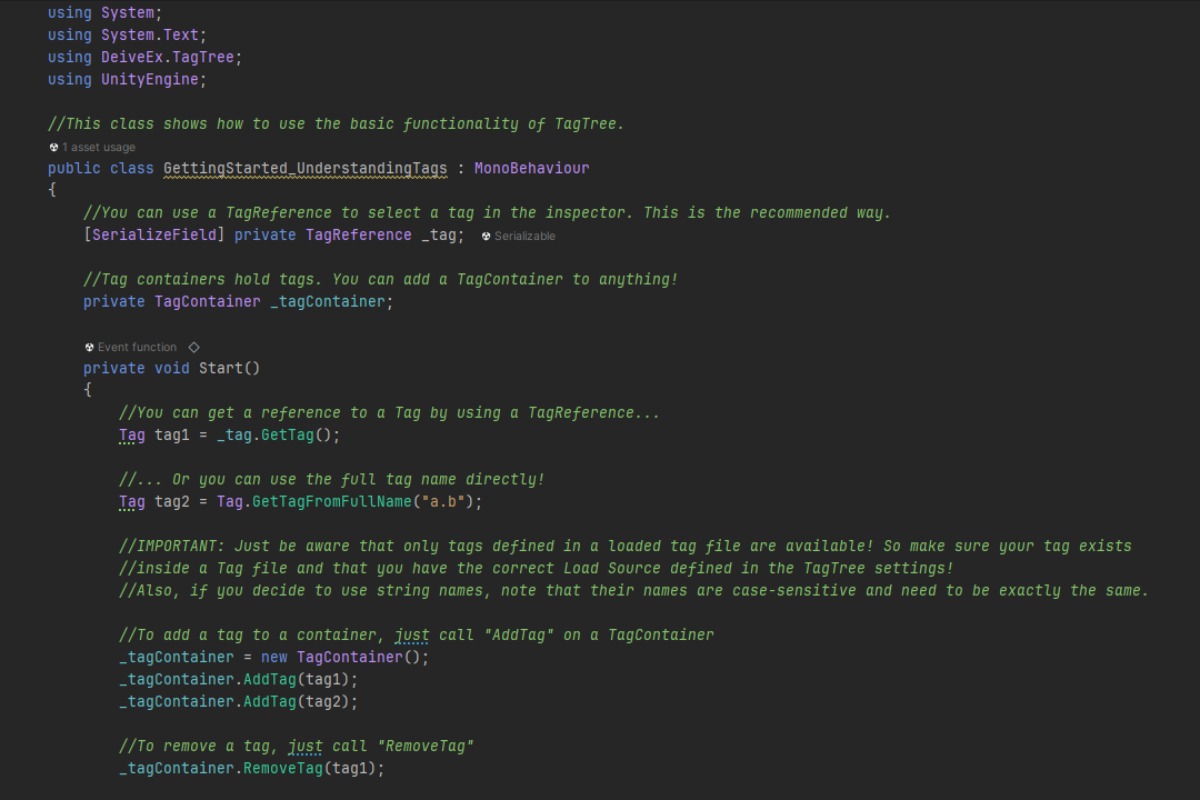The image size is (1200, 800).
Task: Click the Unity icon before 'Event function'
Action: [90, 347]
